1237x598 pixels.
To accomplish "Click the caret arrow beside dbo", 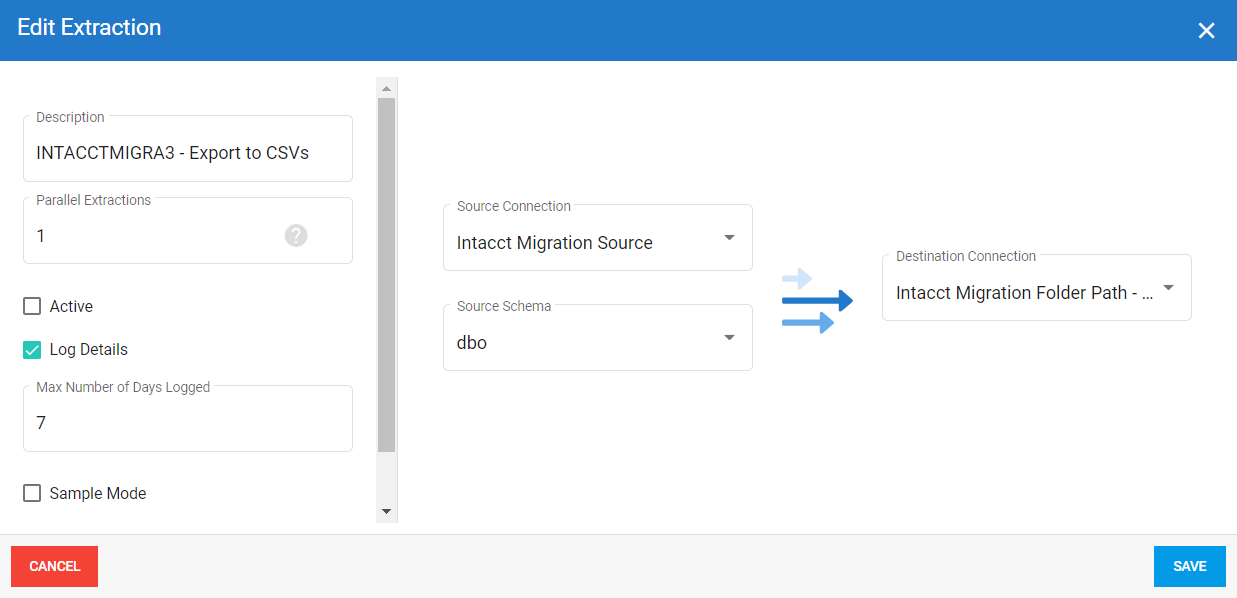I will pyautogui.click(x=729, y=338).
